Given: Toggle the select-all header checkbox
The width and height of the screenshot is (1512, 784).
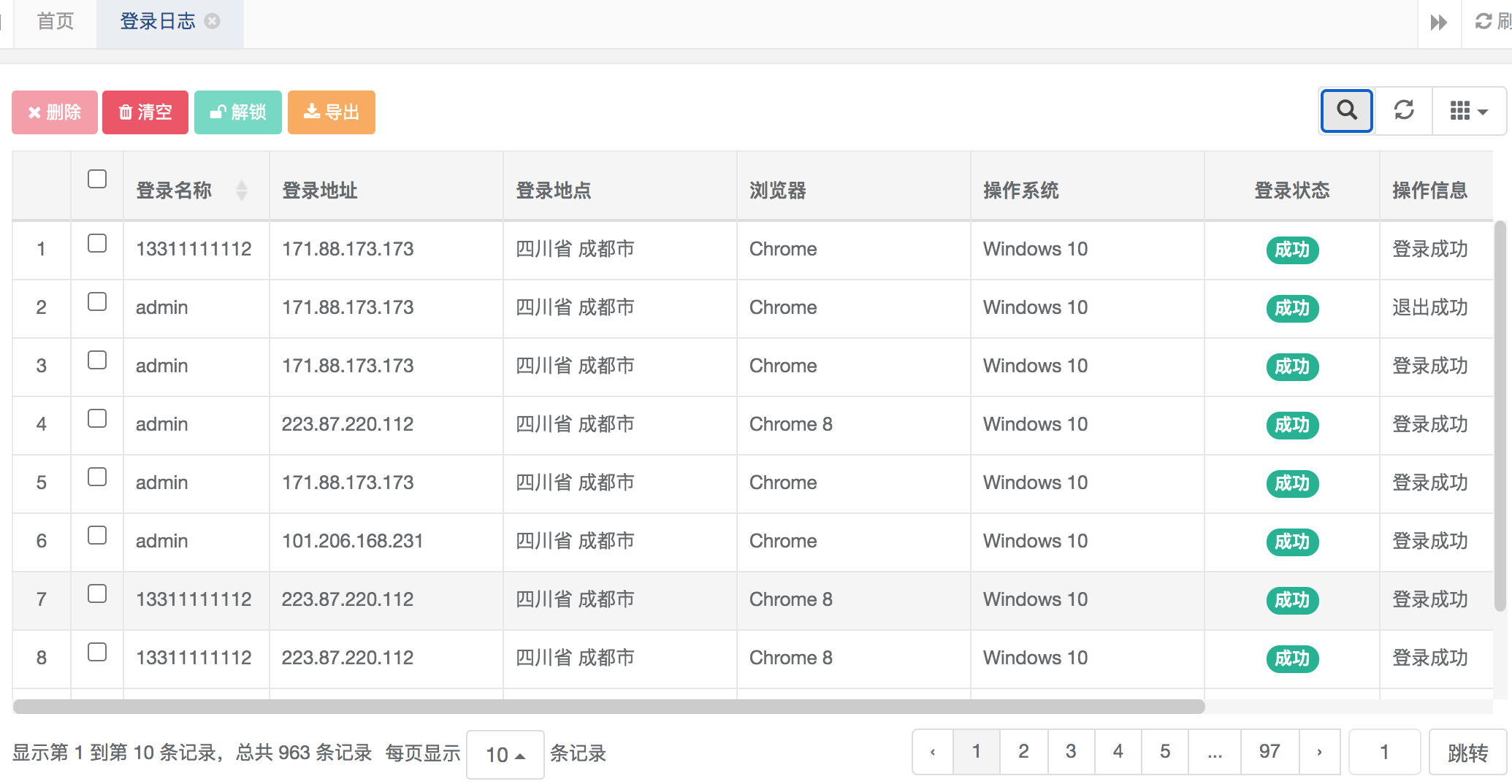Looking at the screenshot, I should pos(97,179).
